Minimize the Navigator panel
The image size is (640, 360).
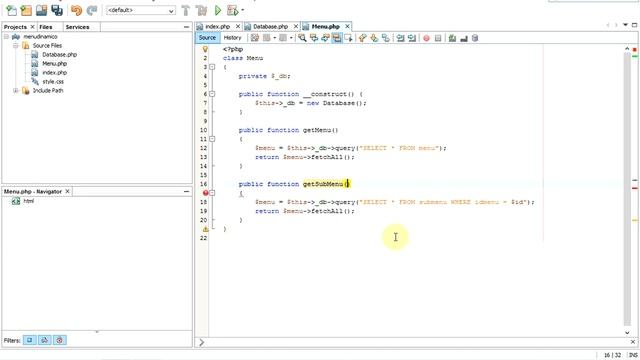187,191
